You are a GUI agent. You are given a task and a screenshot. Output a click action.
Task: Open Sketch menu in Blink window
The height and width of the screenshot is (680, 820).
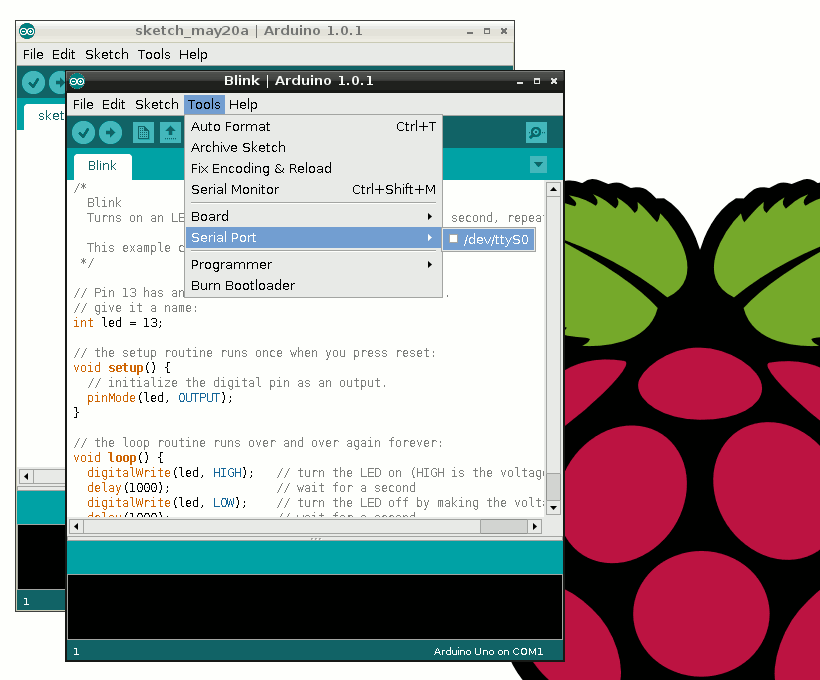click(x=157, y=105)
